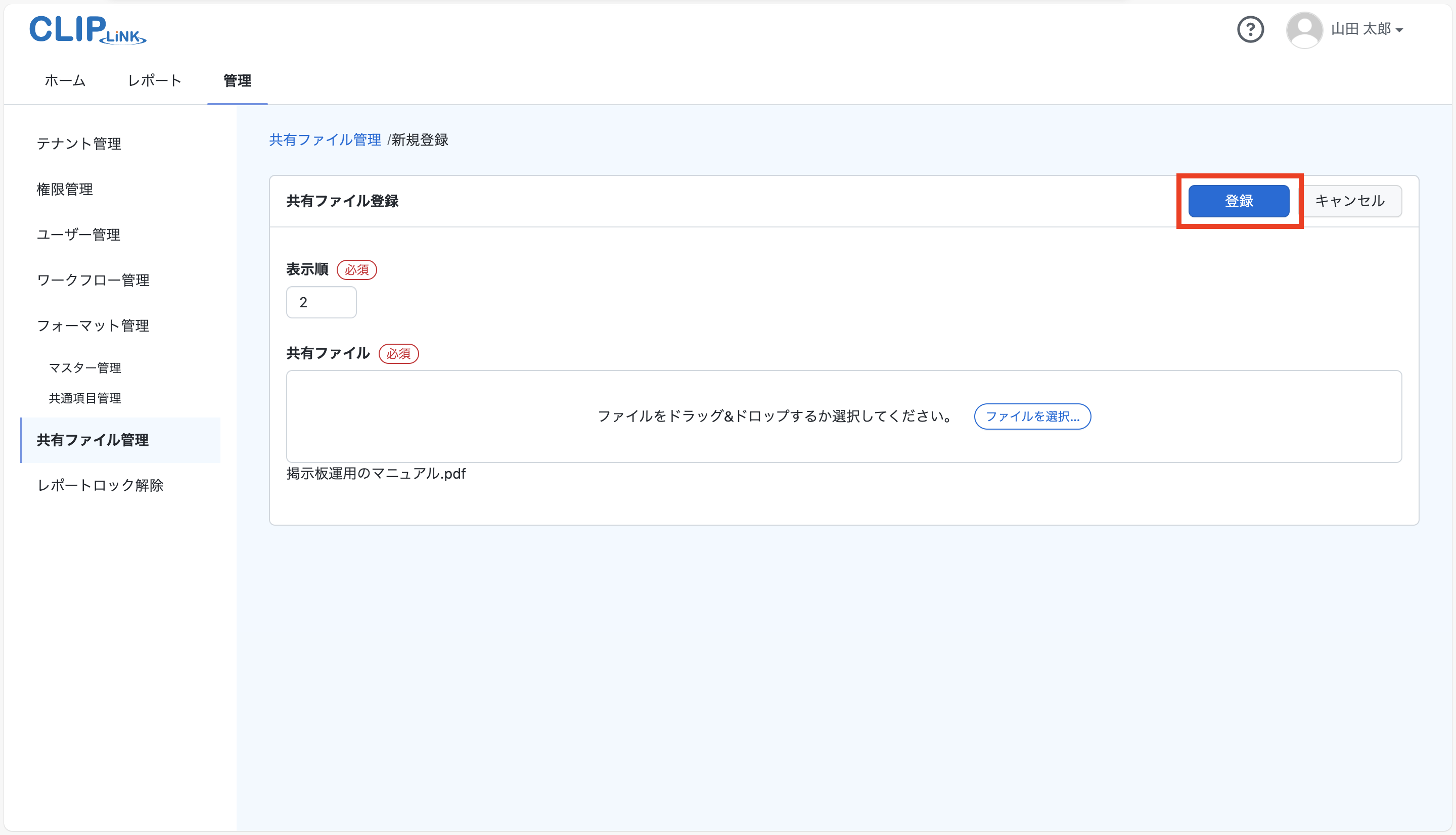Expand the フォーマット管理 sidebar section
Image resolution: width=1456 pixels, height=835 pixels.
(x=93, y=325)
